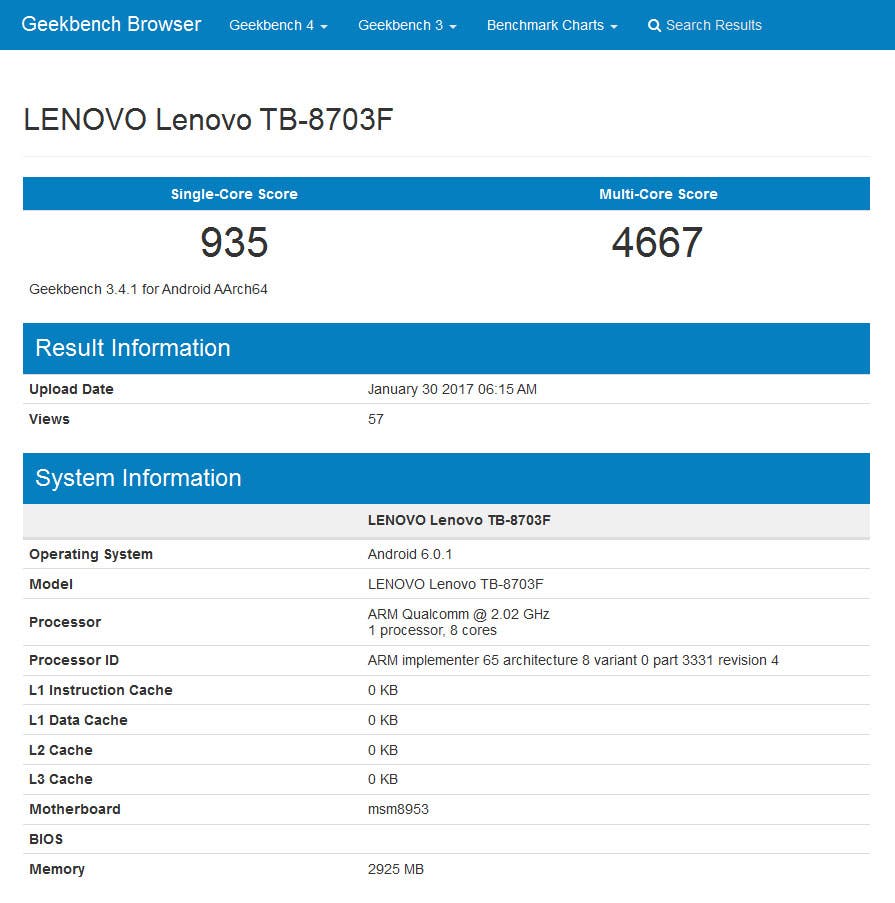Click the System Information section header
The width and height of the screenshot is (895, 903).
point(446,479)
